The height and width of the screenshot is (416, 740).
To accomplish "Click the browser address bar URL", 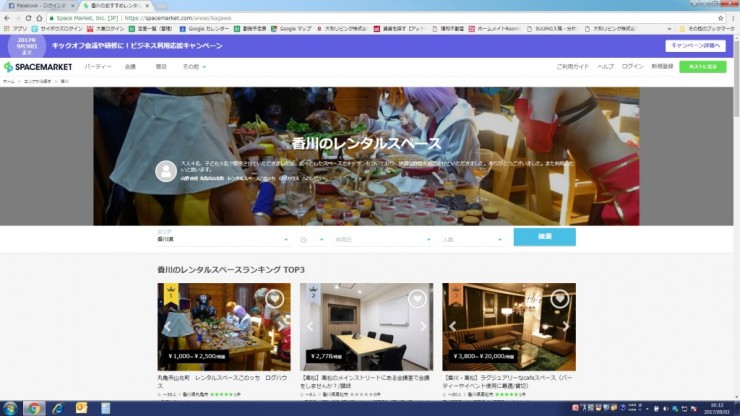I will click(178, 18).
